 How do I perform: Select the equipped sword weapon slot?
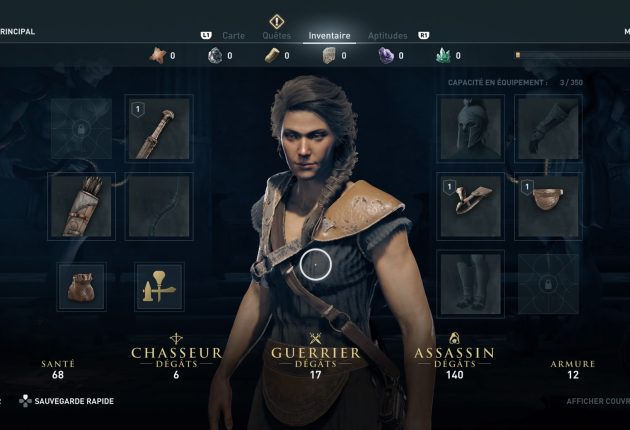coord(159,129)
